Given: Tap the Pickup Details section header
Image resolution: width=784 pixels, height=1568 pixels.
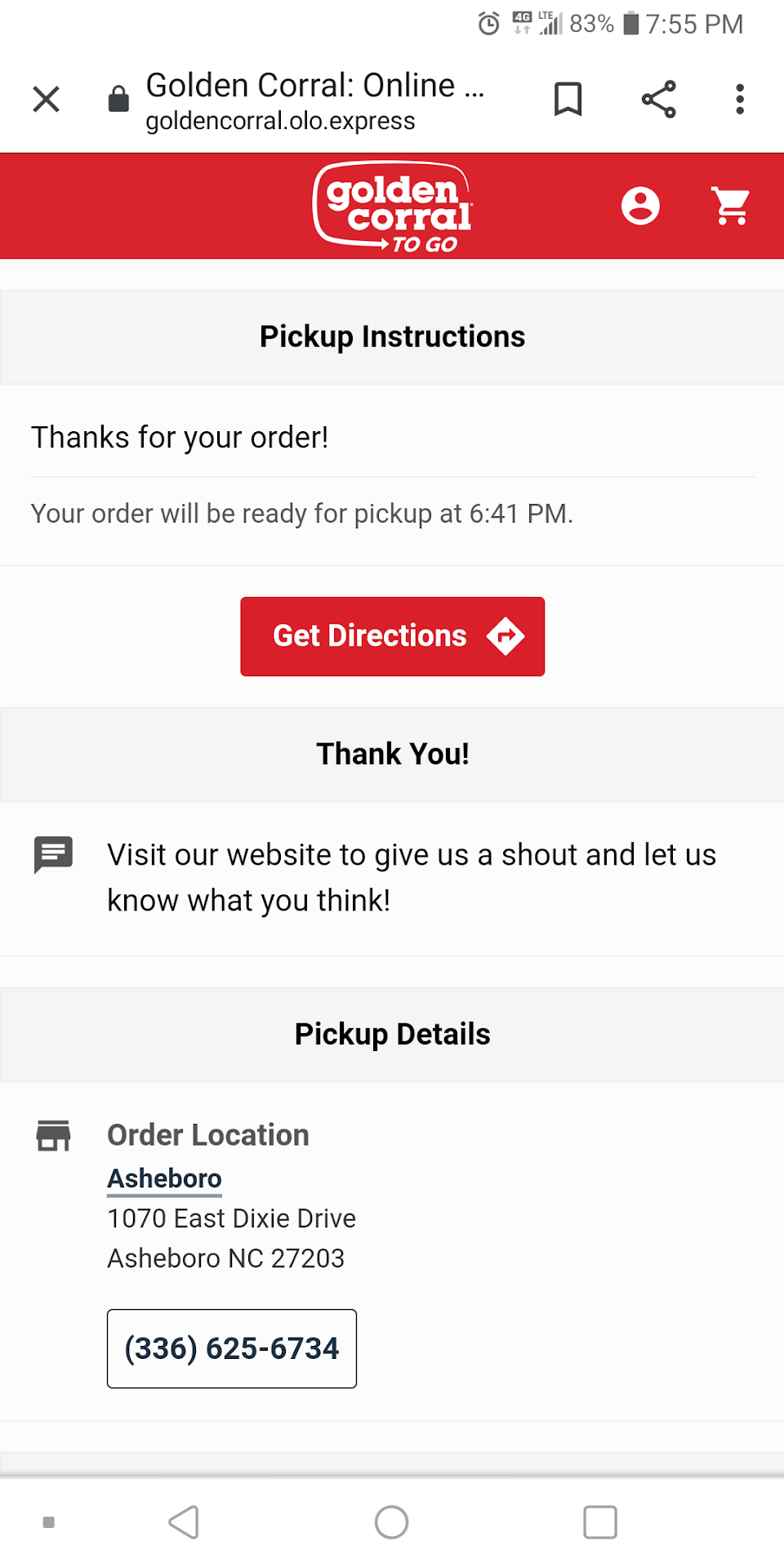Looking at the screenshot, I should [x=392, y=1034].
